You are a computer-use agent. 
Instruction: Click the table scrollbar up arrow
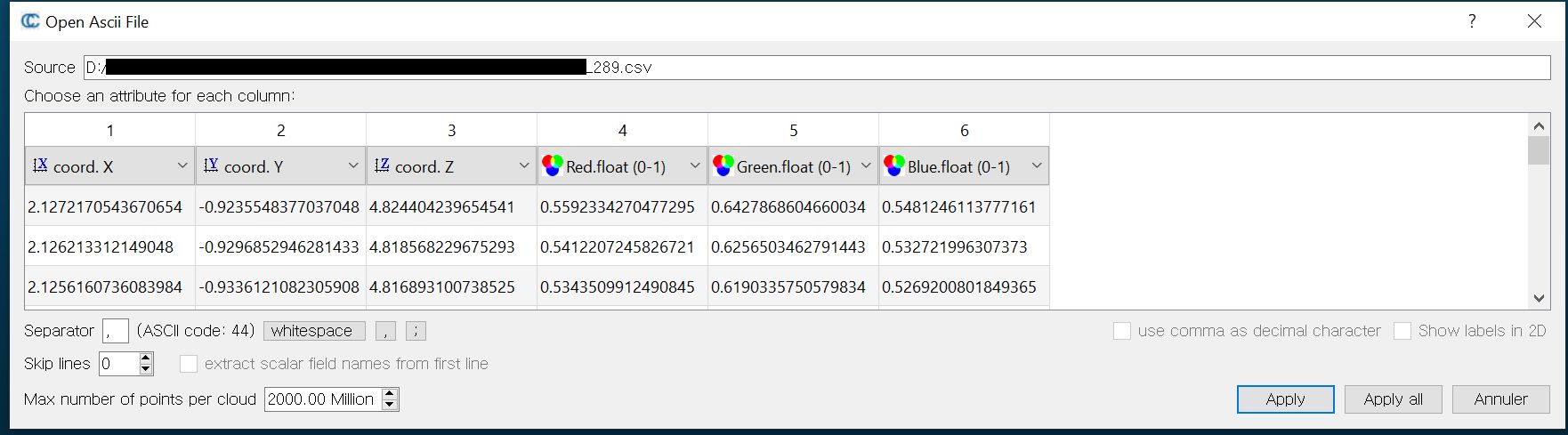[1539, 125]
